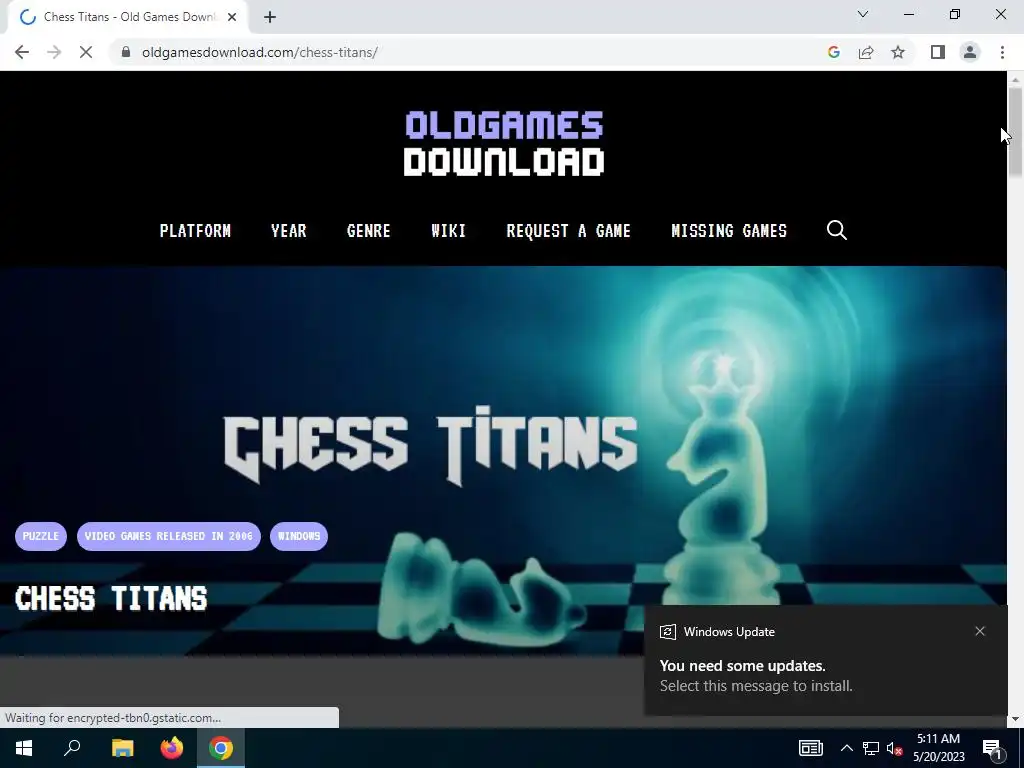Click the address bar URL
Viewport: 1024px width, 768px height.
click(x=259, y=52)
